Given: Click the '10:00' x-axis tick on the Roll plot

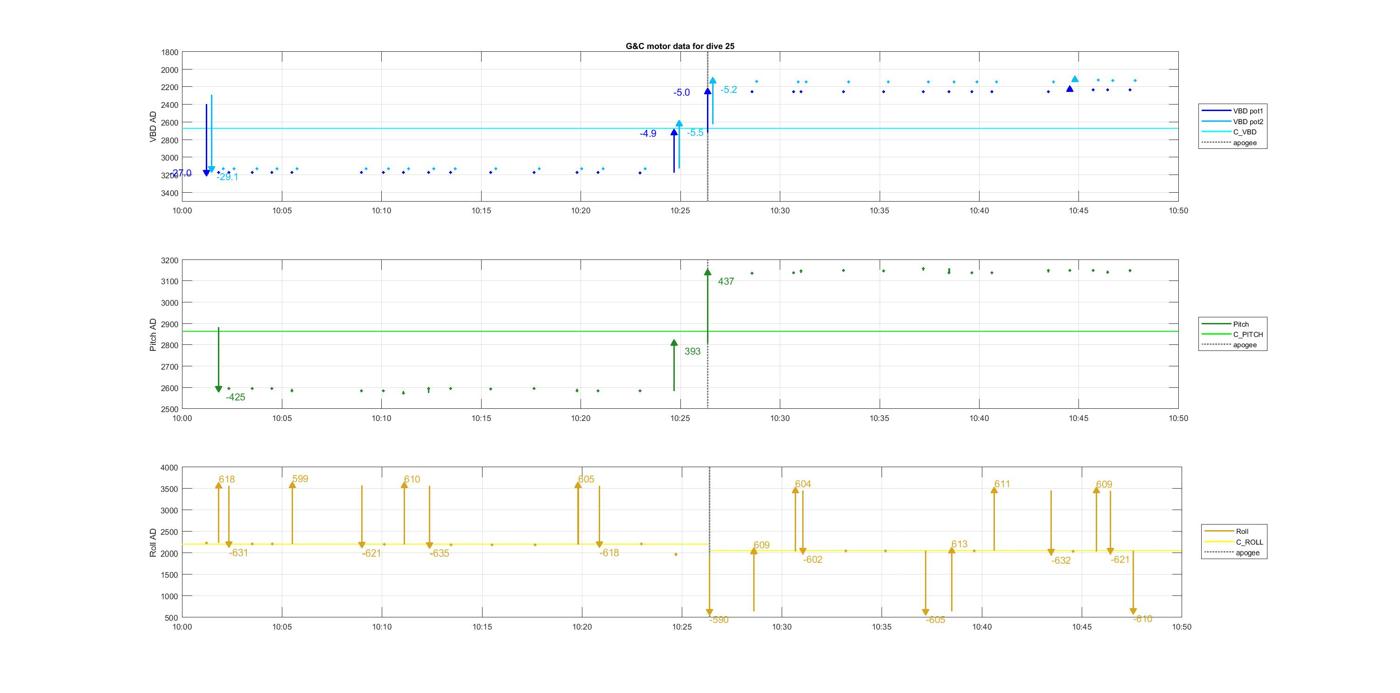Looking at the screenshot, I should (182, 627).
